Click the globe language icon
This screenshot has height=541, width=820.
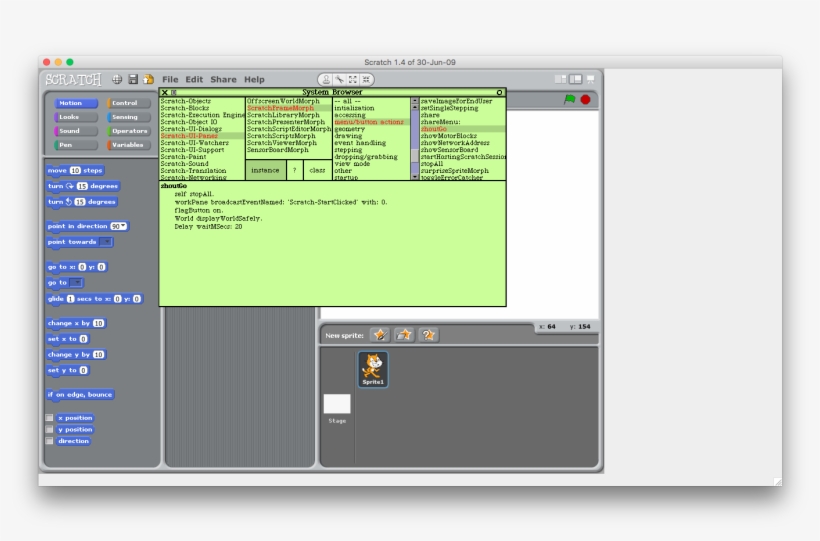(x=117, y=80)
